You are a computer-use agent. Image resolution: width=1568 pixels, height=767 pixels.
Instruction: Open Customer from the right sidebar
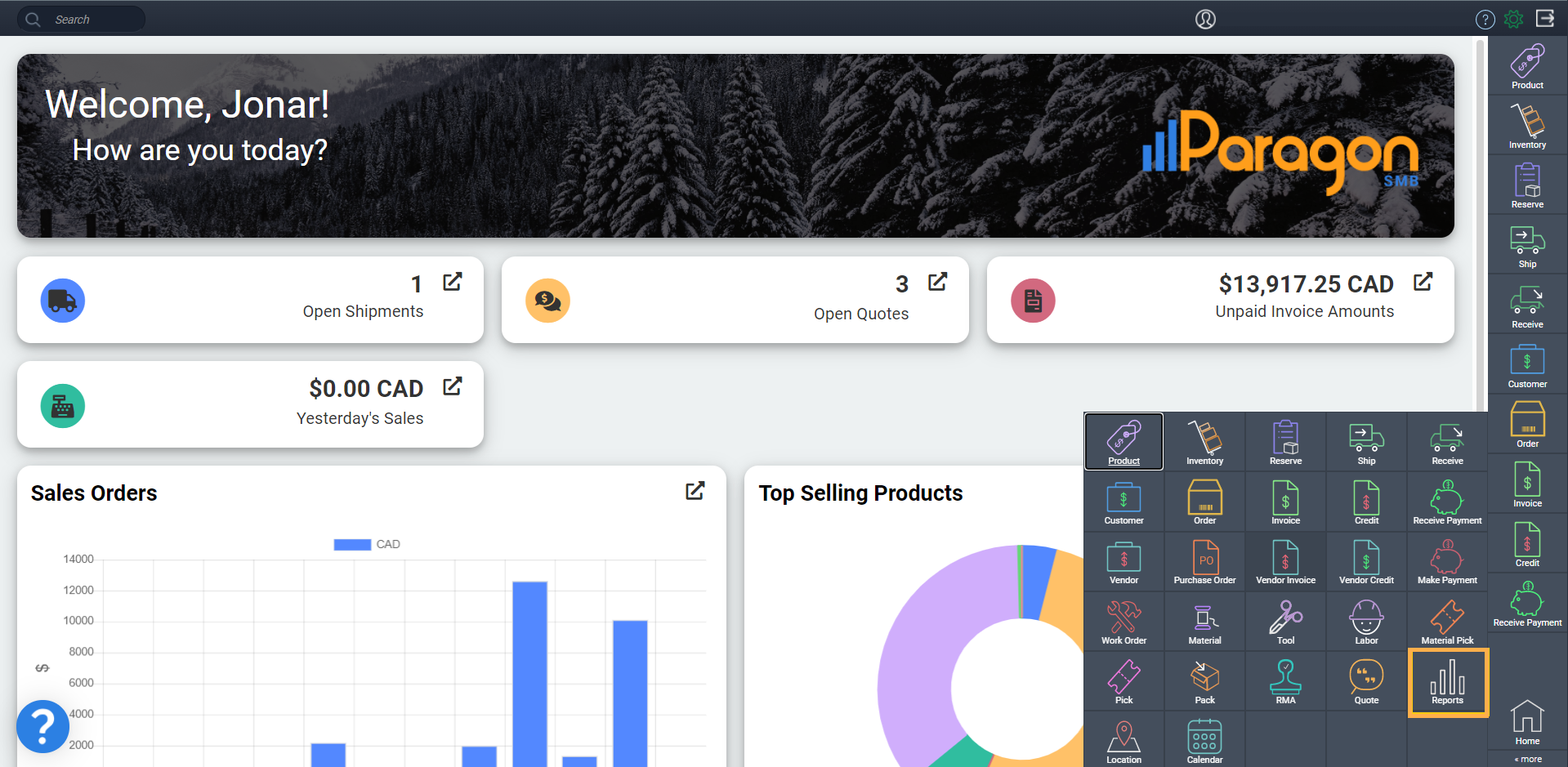1527,365
